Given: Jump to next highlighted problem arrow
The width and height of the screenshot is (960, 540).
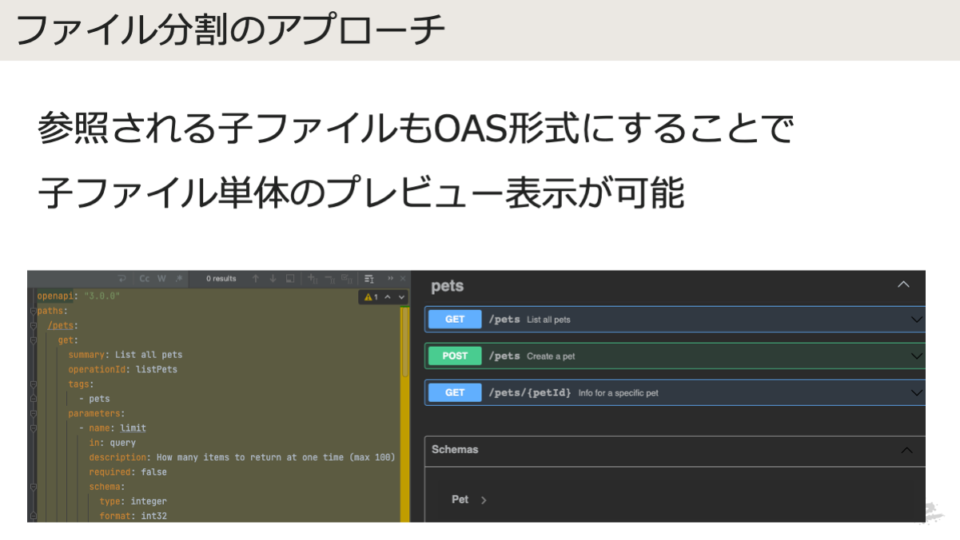Looking at the screenshot, I should tap(402, 297).
